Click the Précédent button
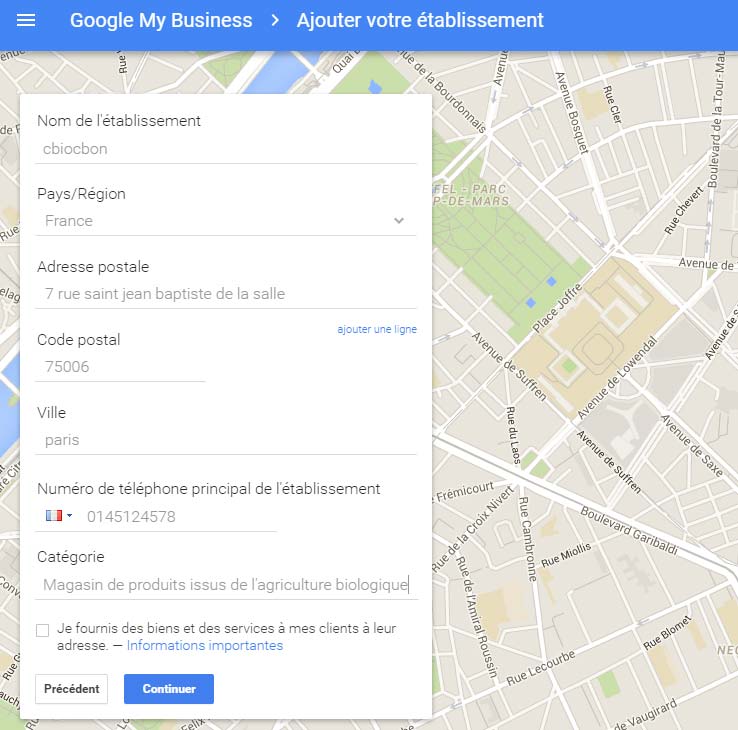738x730 pixels. coord(72,689)
